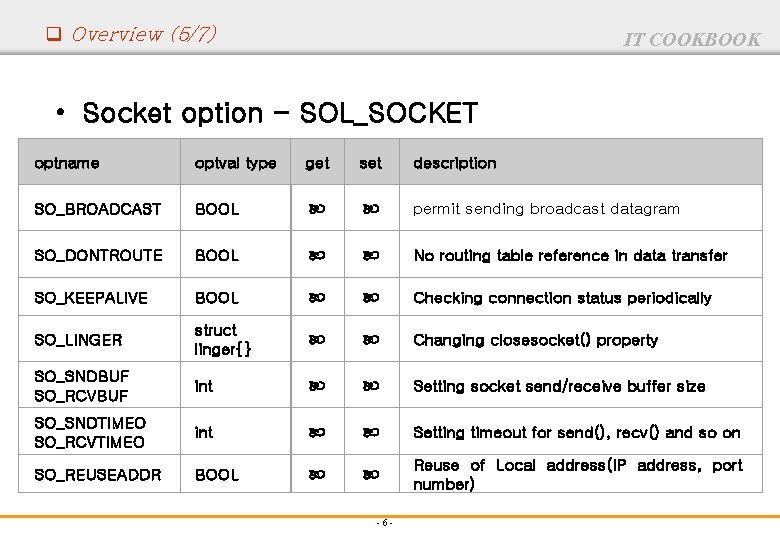Click BOOL type in SO_KEEPALIVE row
This screenshot has width=780, height=540.
217,298
